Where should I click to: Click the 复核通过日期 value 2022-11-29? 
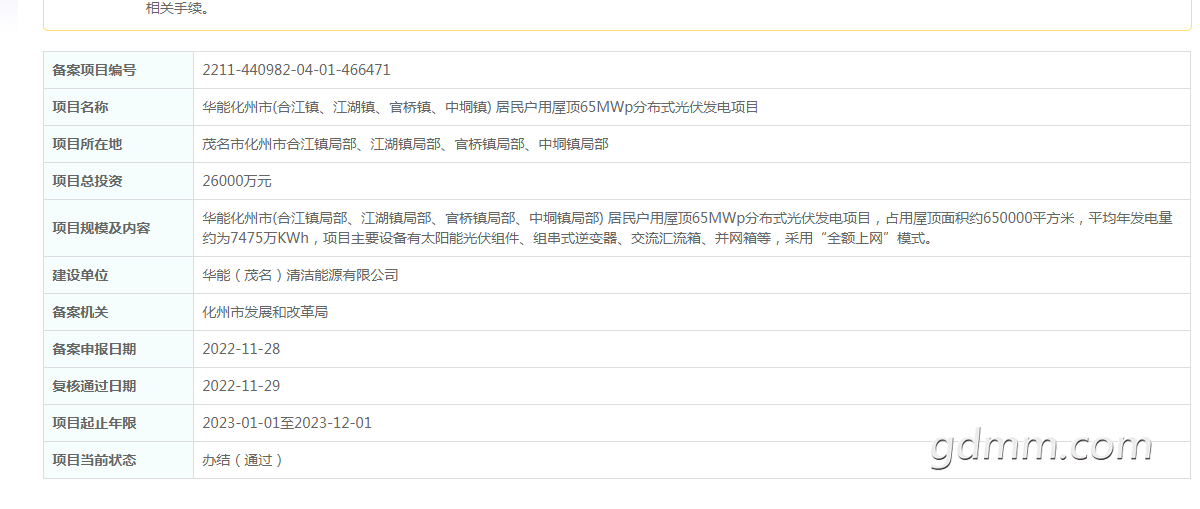[240, 386]
